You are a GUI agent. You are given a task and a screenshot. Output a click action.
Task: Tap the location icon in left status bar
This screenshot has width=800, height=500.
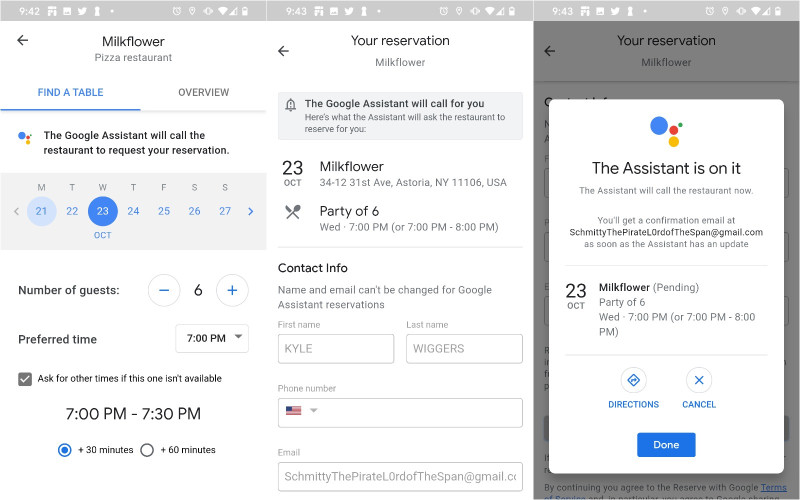[192, 11]
